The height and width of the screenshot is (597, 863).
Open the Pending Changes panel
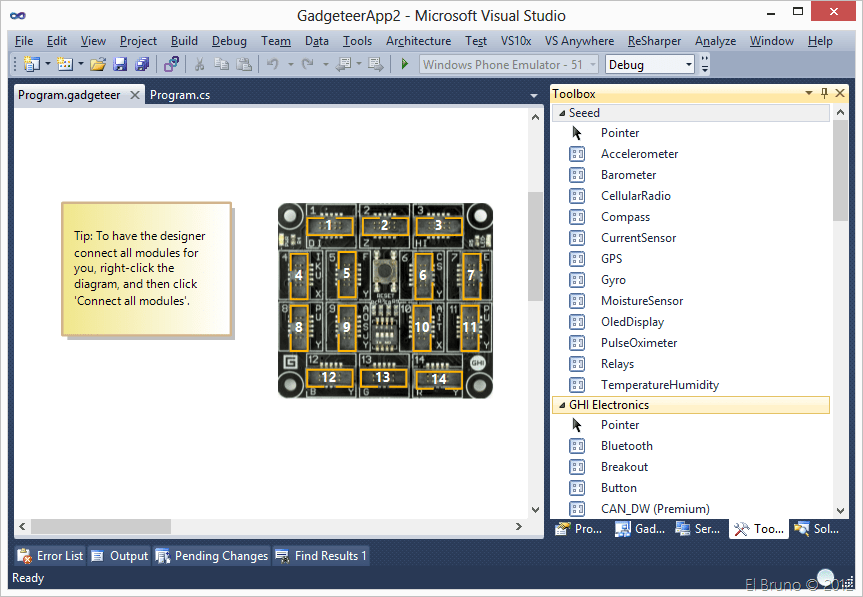pos(211,556)
